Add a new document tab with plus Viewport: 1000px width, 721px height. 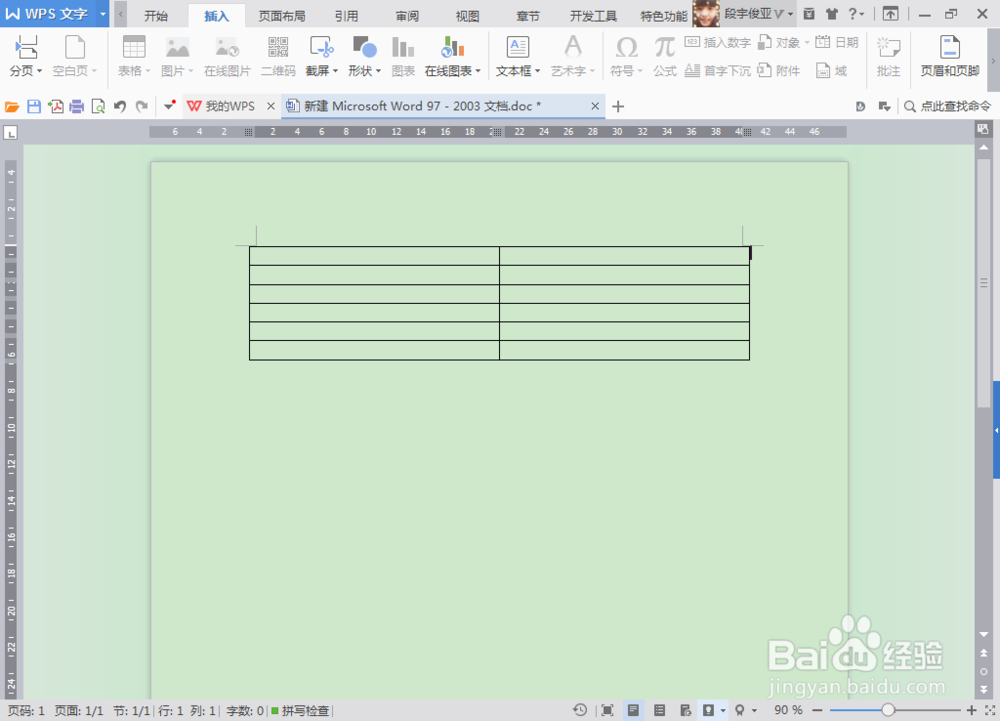point(617,106)
